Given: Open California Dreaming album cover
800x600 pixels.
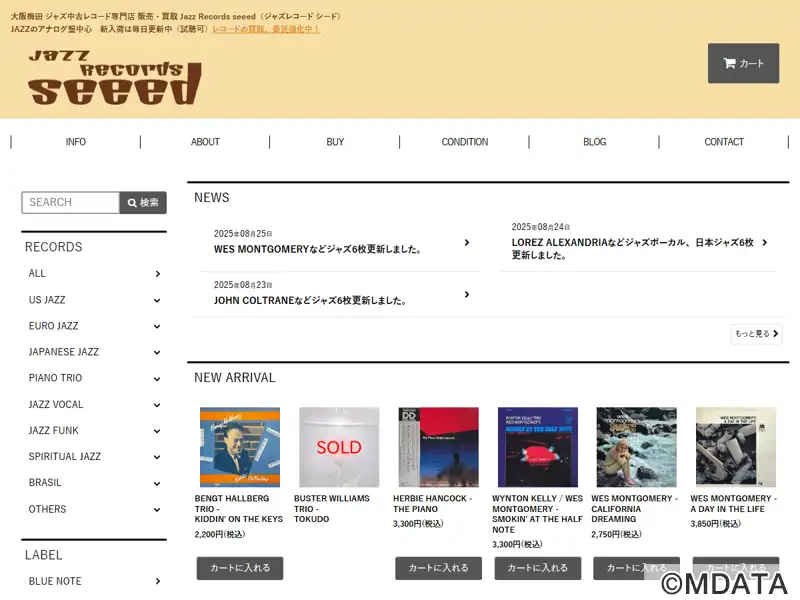Looking at the screenshot, I should [637, 447].
